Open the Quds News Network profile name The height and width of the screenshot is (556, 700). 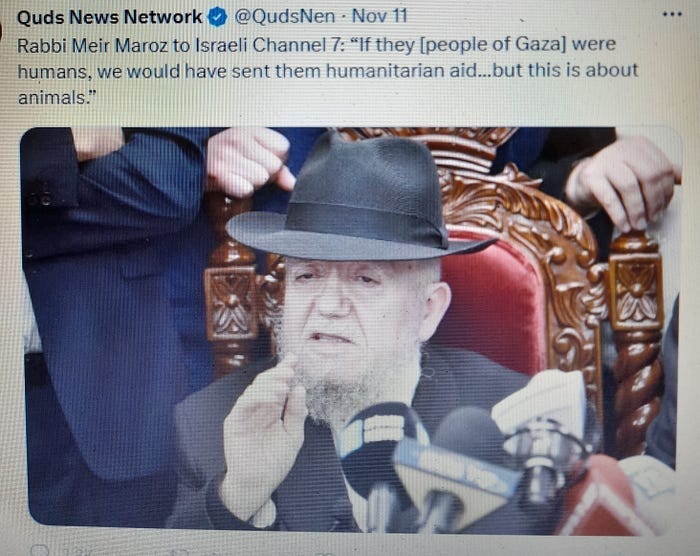tap(109, 17)
